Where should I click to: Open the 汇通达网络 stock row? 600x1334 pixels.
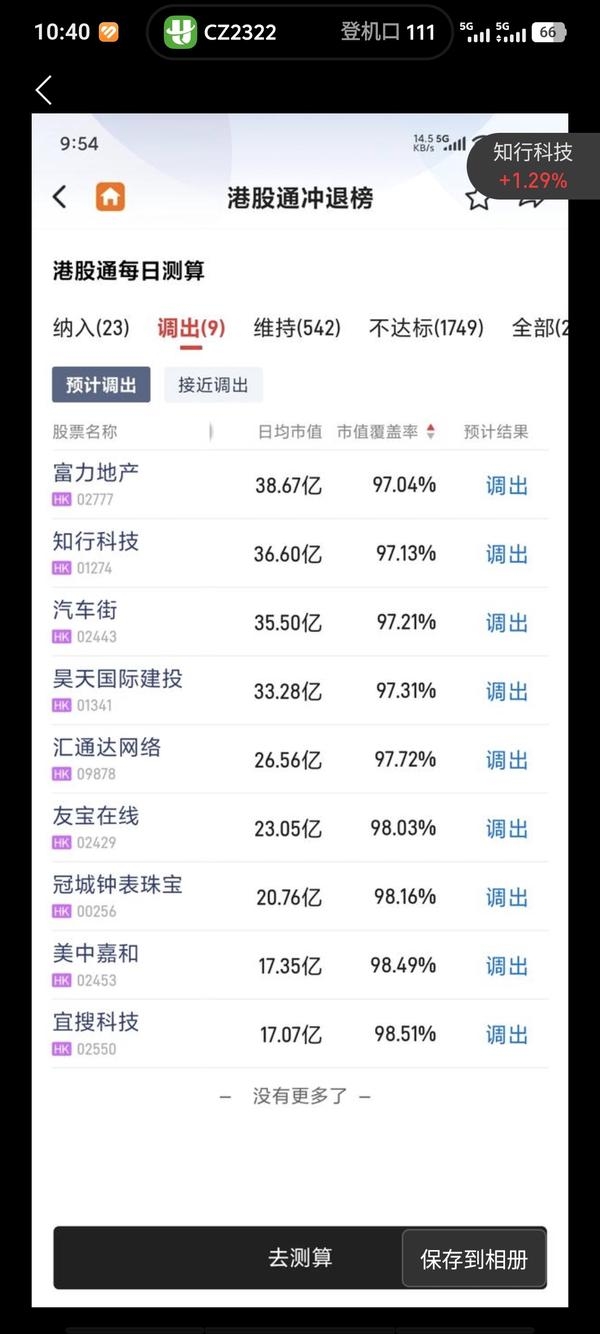pos(300,759)
